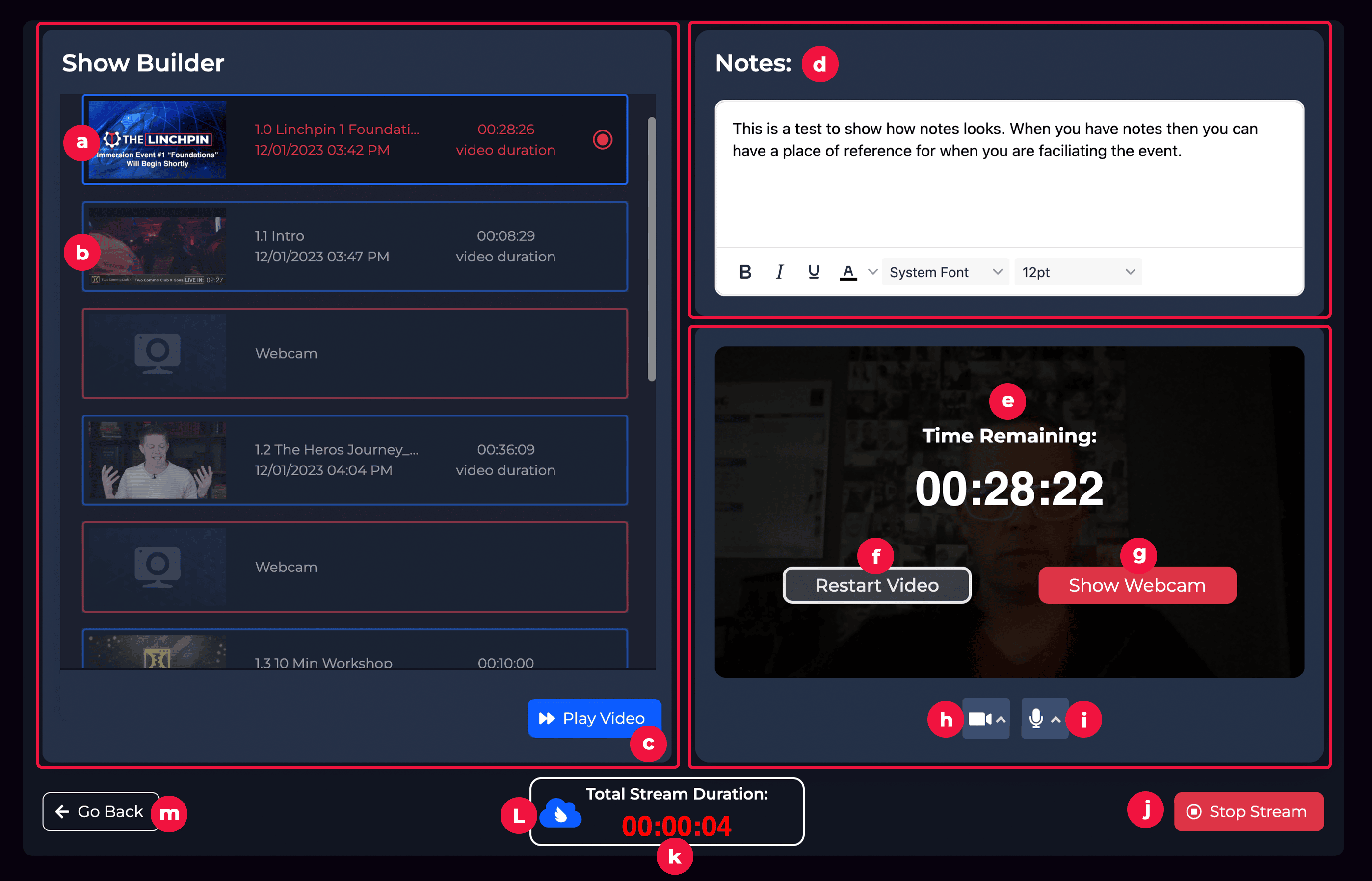The image size is (1372, 881).
Task: Click the 12/01/2023 04:04 PM date text
Action: point(323,470)
